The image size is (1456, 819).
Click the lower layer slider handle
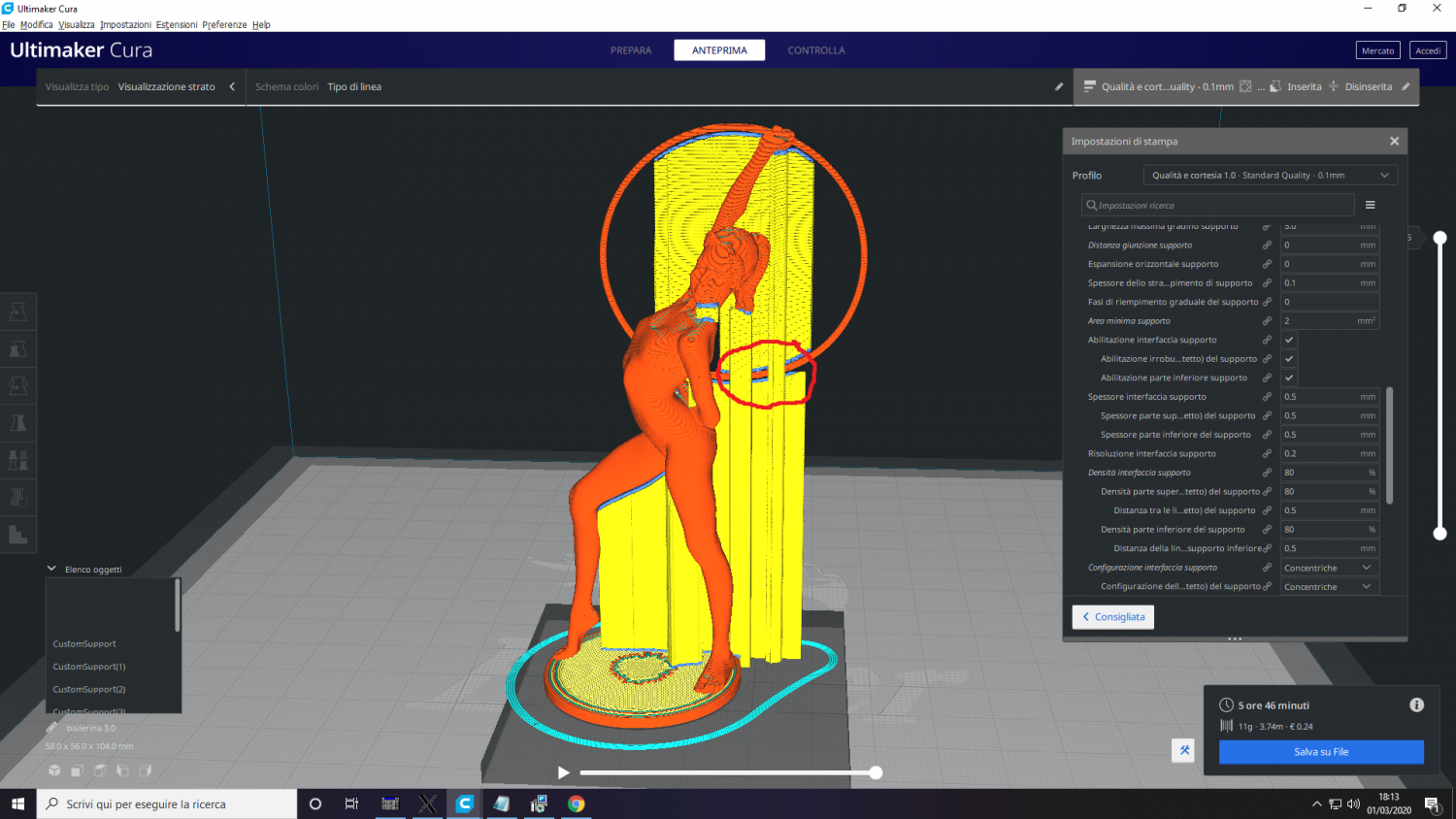pos(1440,533)
